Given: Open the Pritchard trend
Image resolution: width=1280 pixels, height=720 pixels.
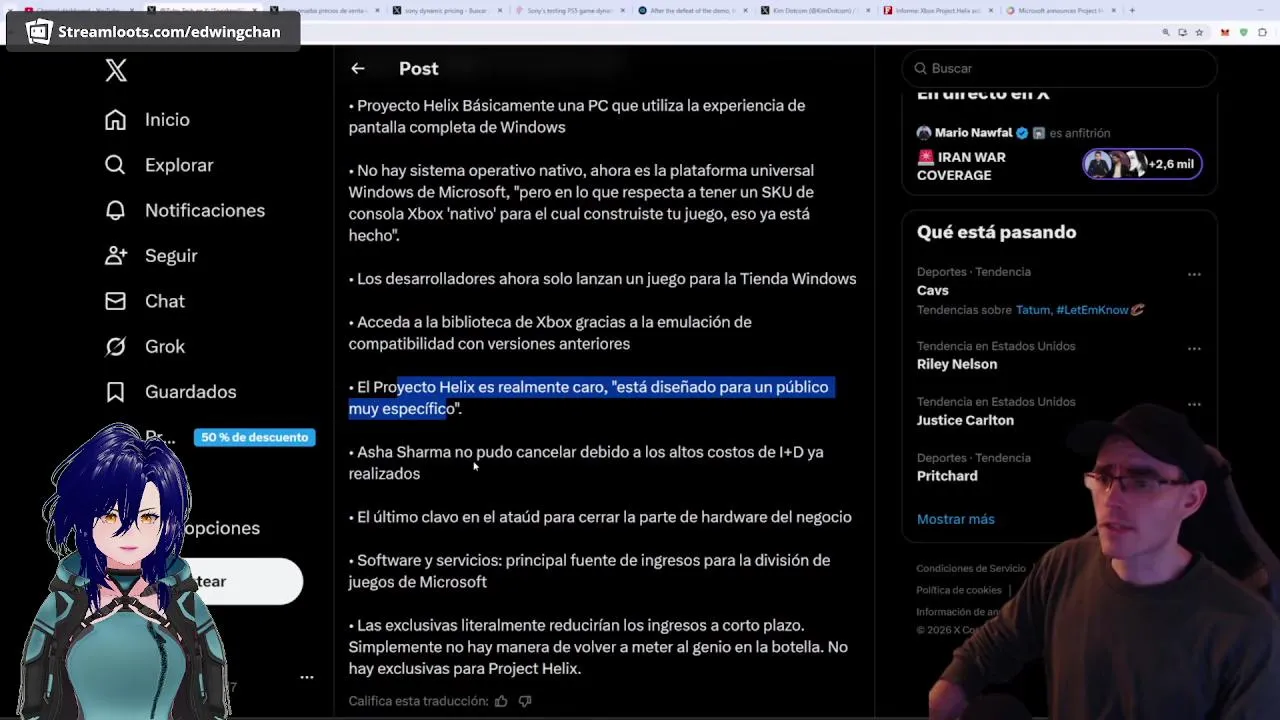Looking at the screenshot, I should tap(947, 476).
